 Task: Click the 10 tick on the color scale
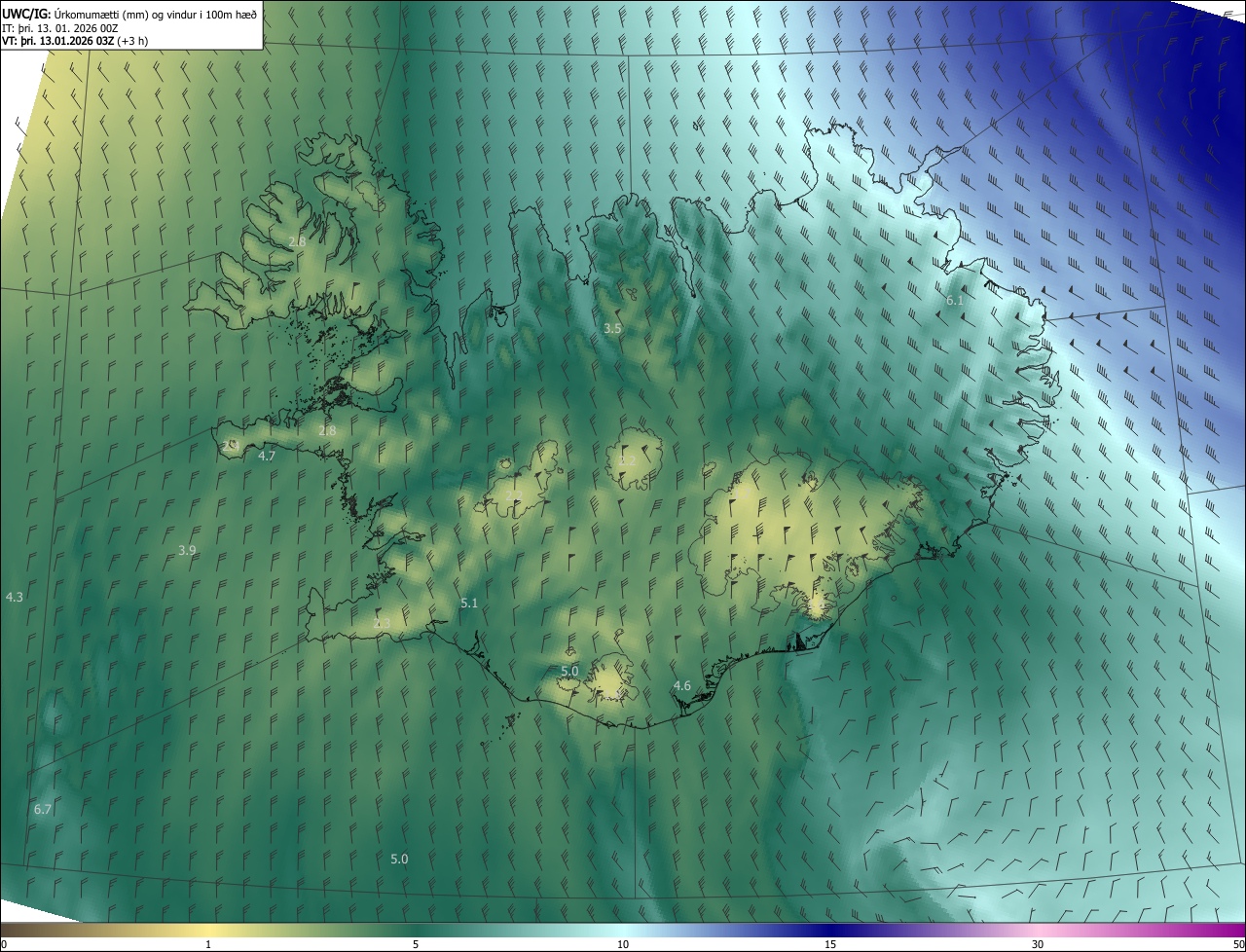[x=623, y=944]
